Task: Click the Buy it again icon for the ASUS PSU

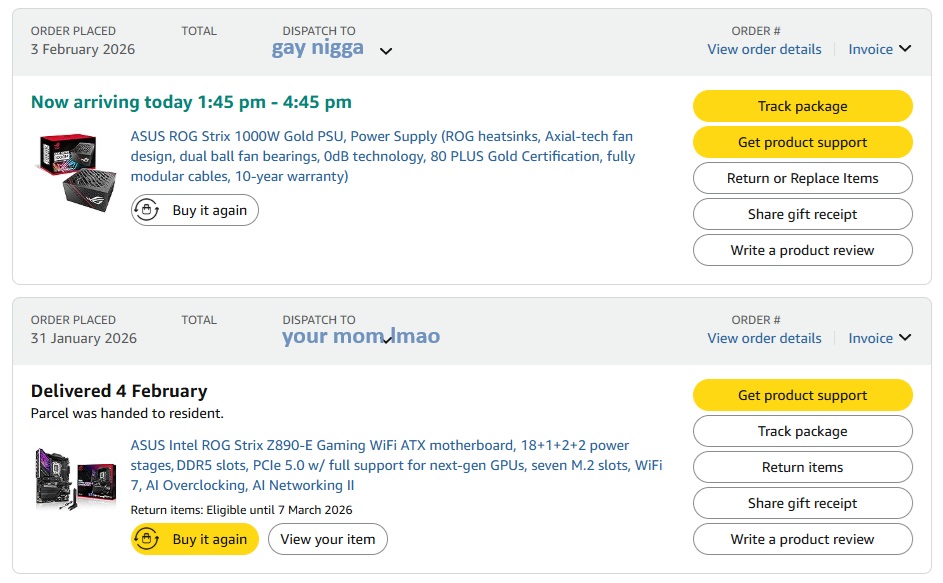Action: pos(147,211)
